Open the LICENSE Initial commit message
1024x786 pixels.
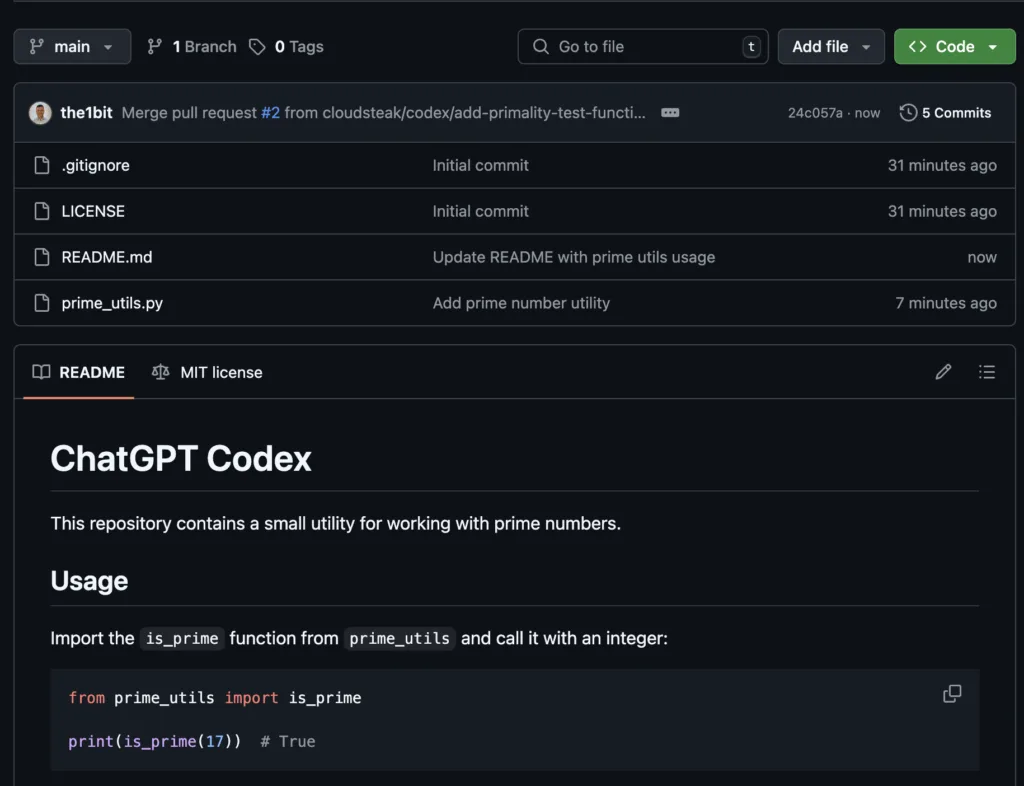(x=481, y=211)
